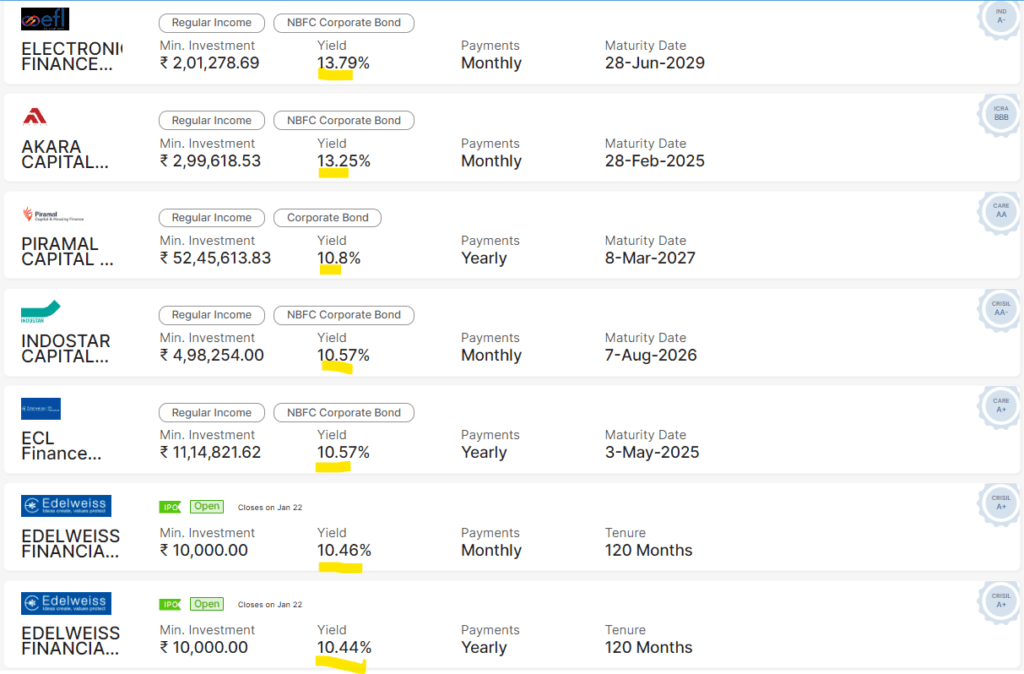Click the Corporate Bond tag on Piramal Capital
1024x674 pixels.
pyautogui.click(x=327, y=217)
